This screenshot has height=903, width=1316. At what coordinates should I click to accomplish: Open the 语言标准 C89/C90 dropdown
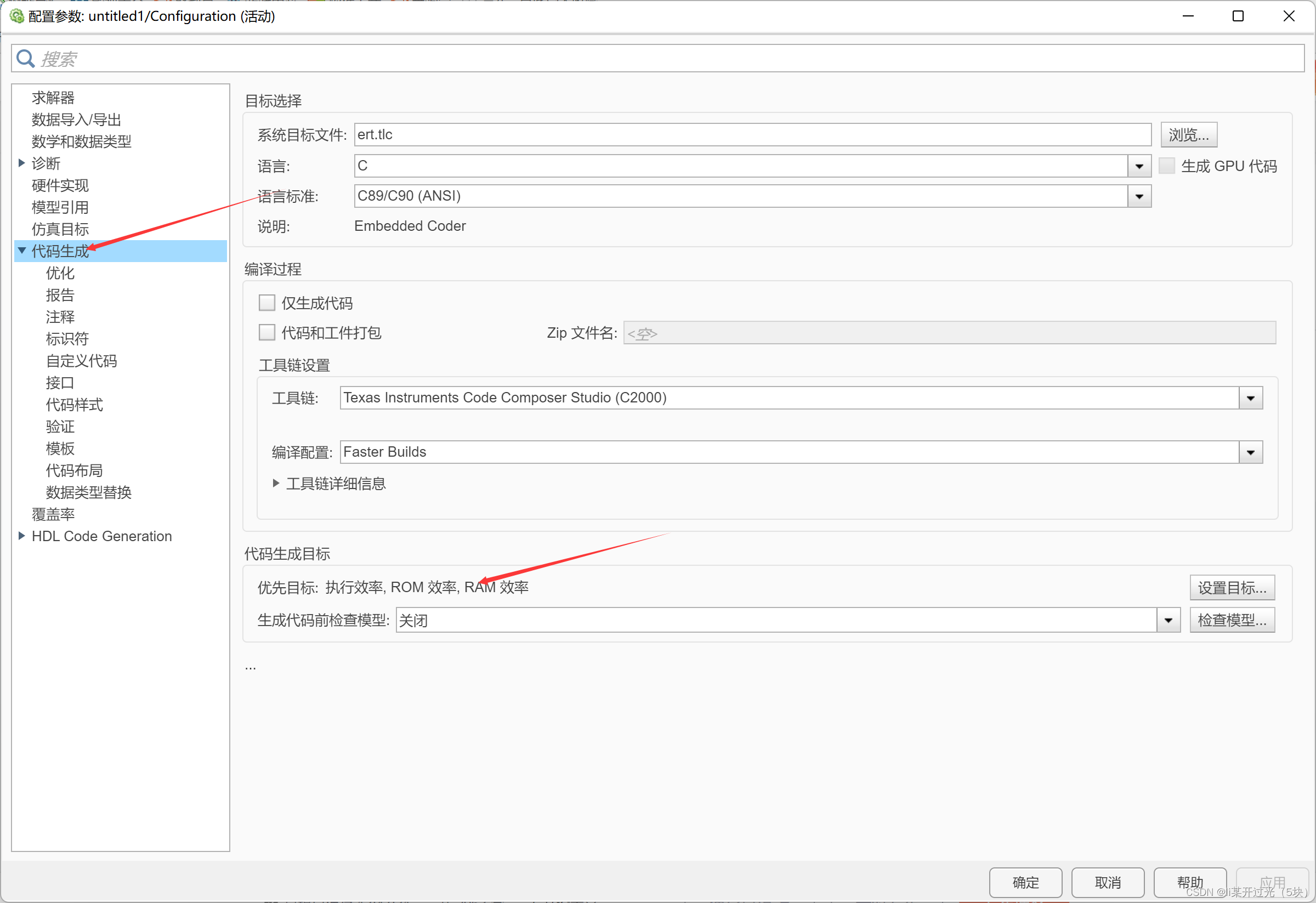(x=1139, y=196)
